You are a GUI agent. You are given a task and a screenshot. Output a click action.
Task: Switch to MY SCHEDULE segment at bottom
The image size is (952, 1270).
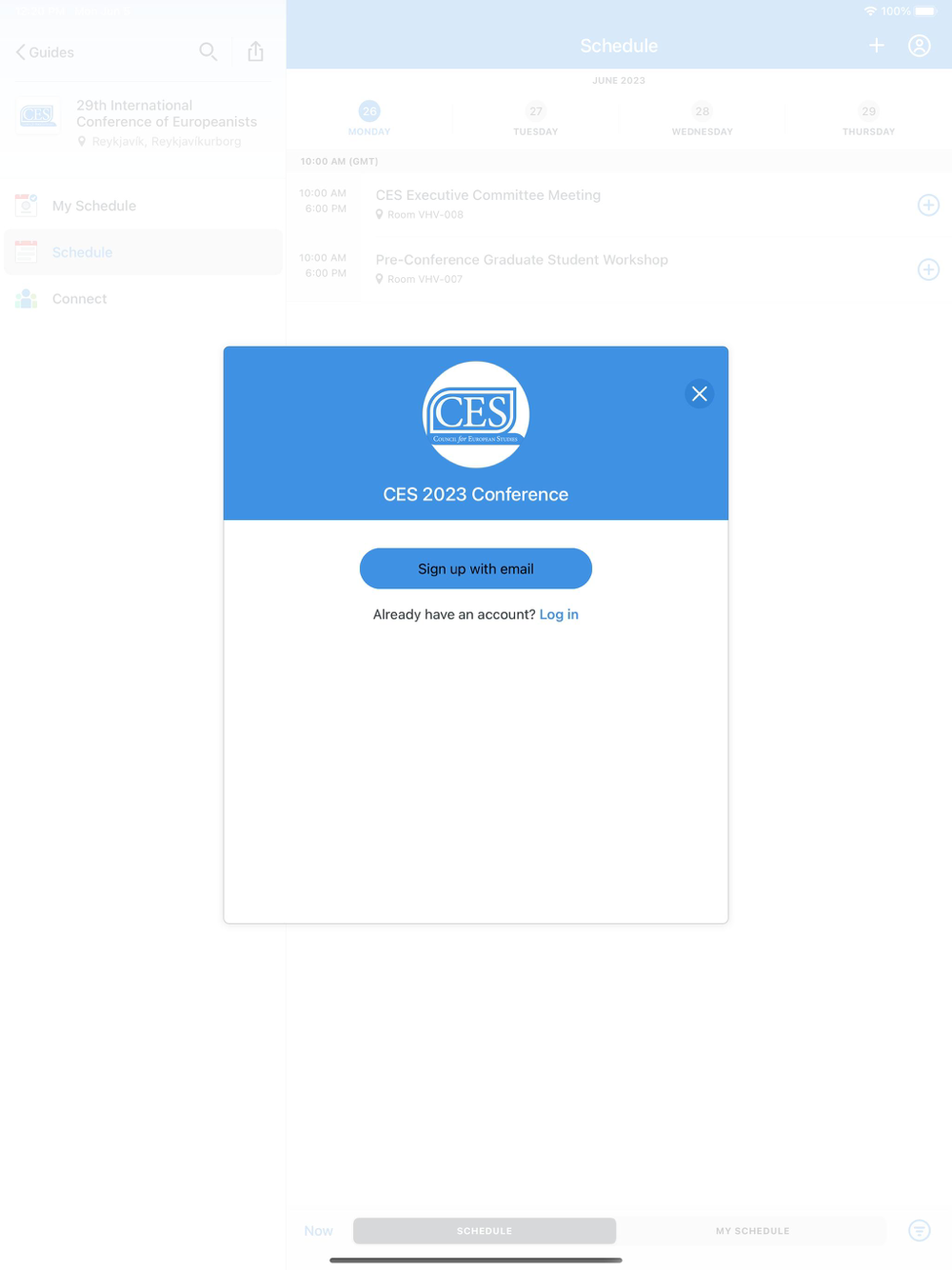752,1231
